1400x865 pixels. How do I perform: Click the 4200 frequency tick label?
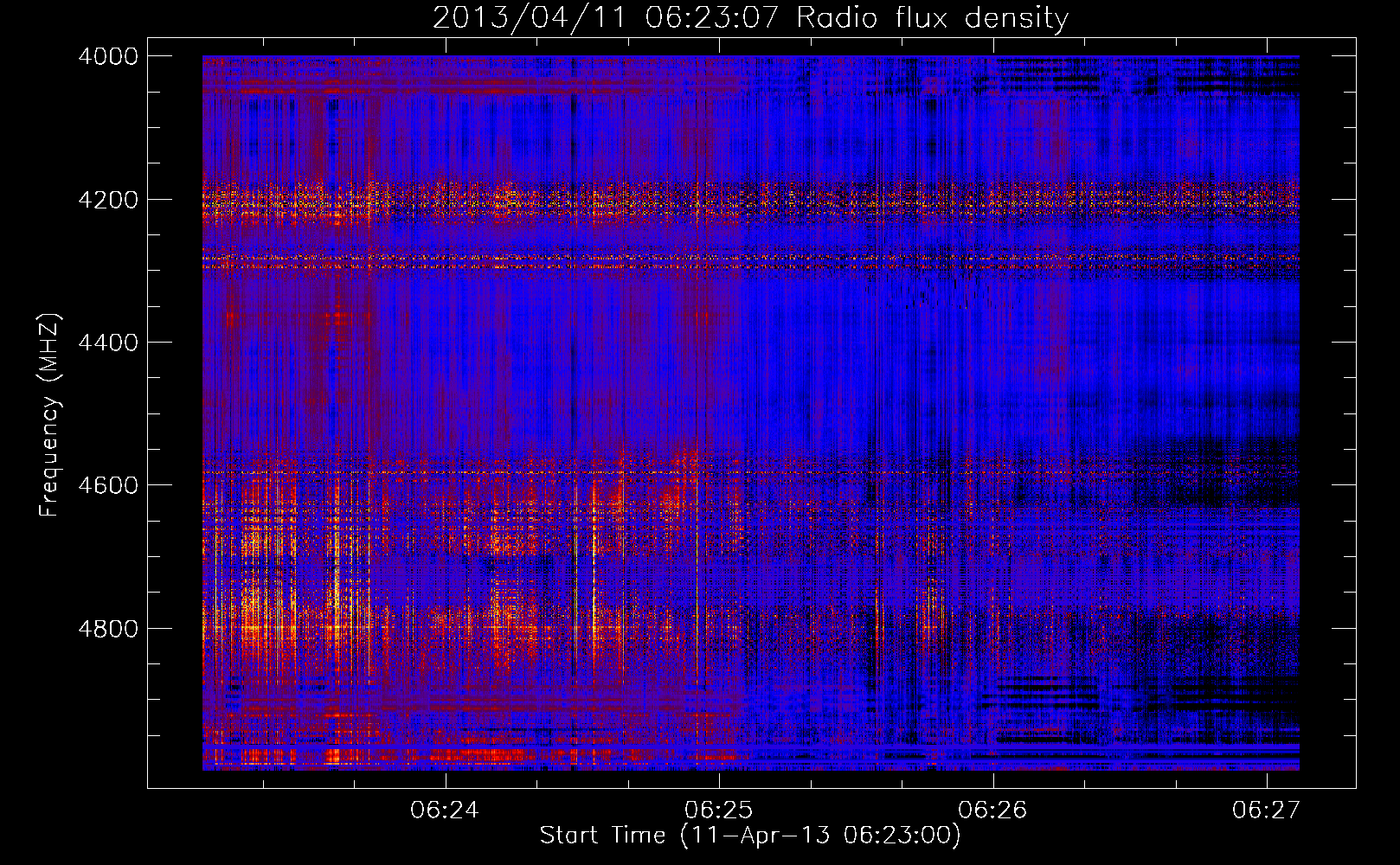click(x=108, y=200)
